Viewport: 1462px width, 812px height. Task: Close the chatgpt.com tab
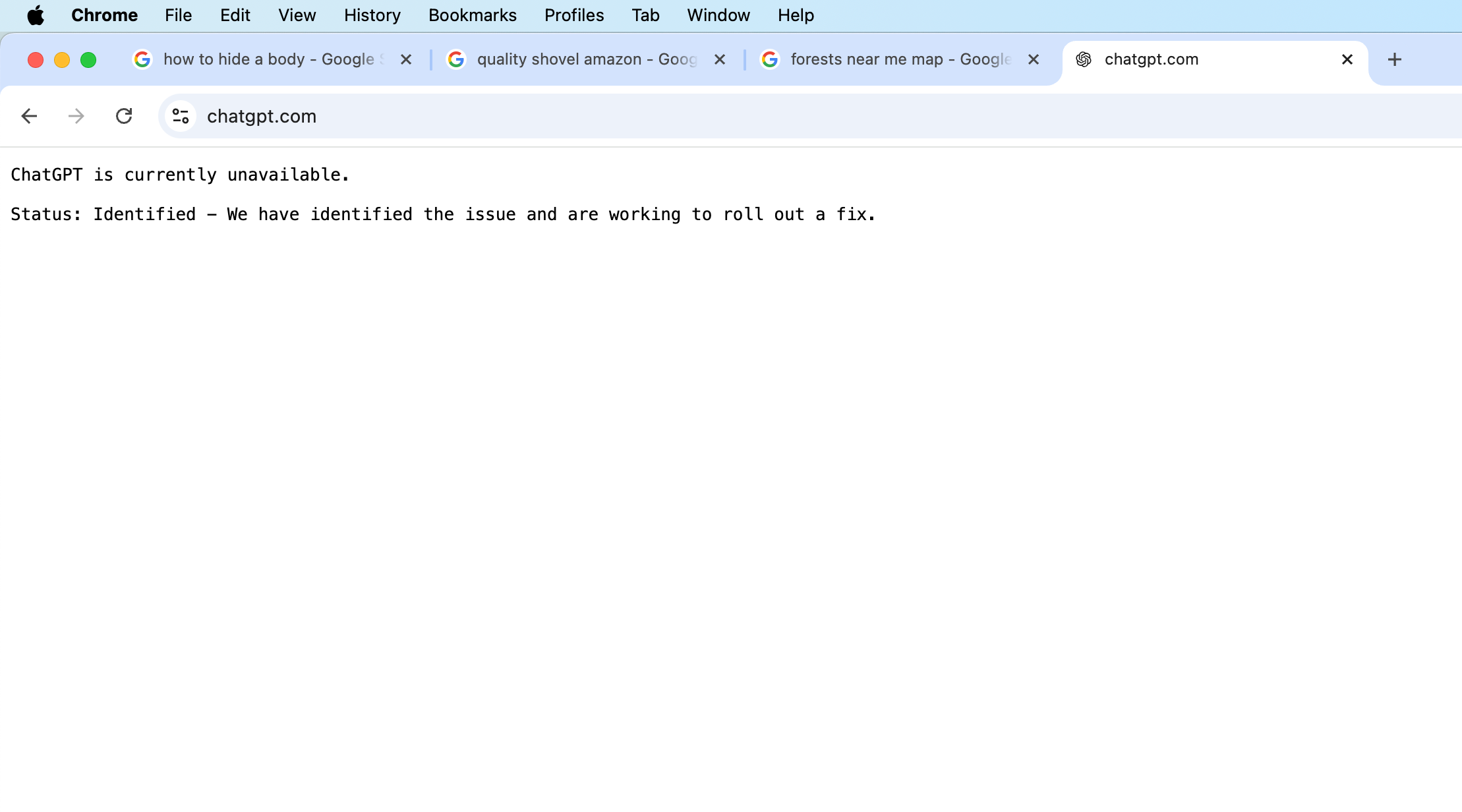click(1347, 59)
